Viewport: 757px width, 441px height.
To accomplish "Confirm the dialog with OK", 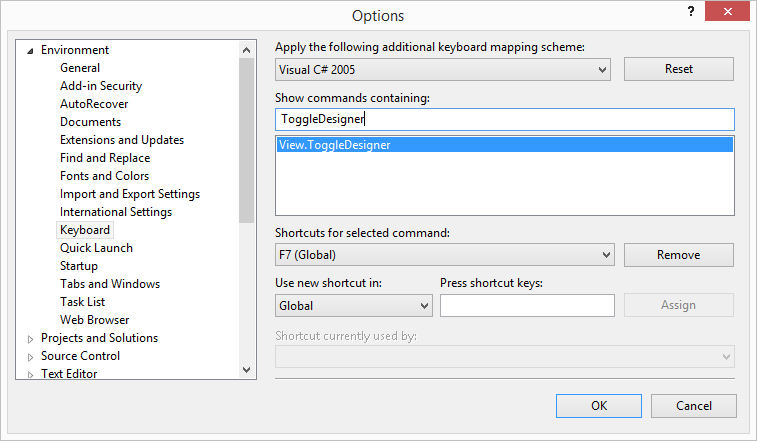I will (599, 406).
